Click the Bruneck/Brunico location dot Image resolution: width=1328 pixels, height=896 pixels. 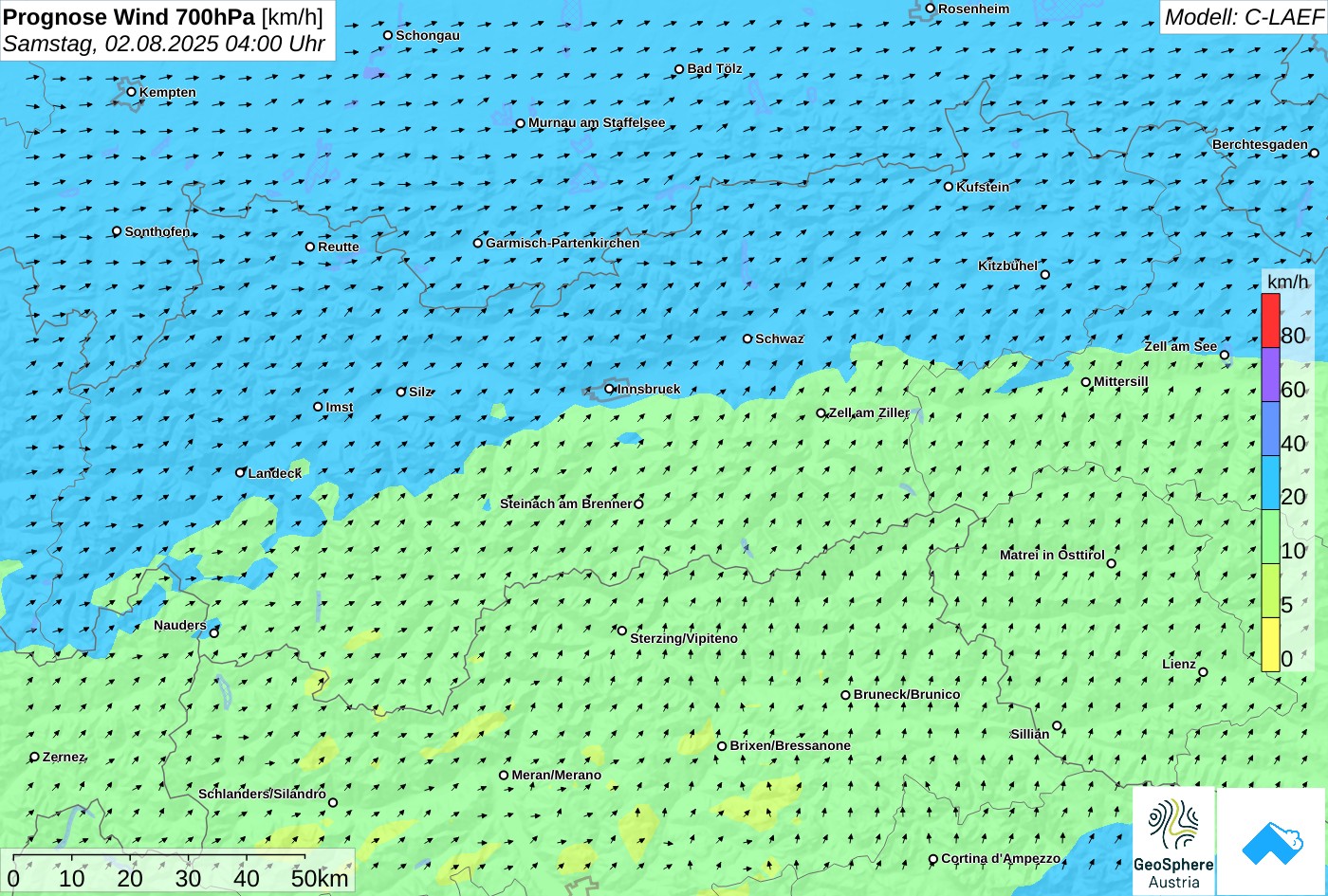click(x=846, y=695)
